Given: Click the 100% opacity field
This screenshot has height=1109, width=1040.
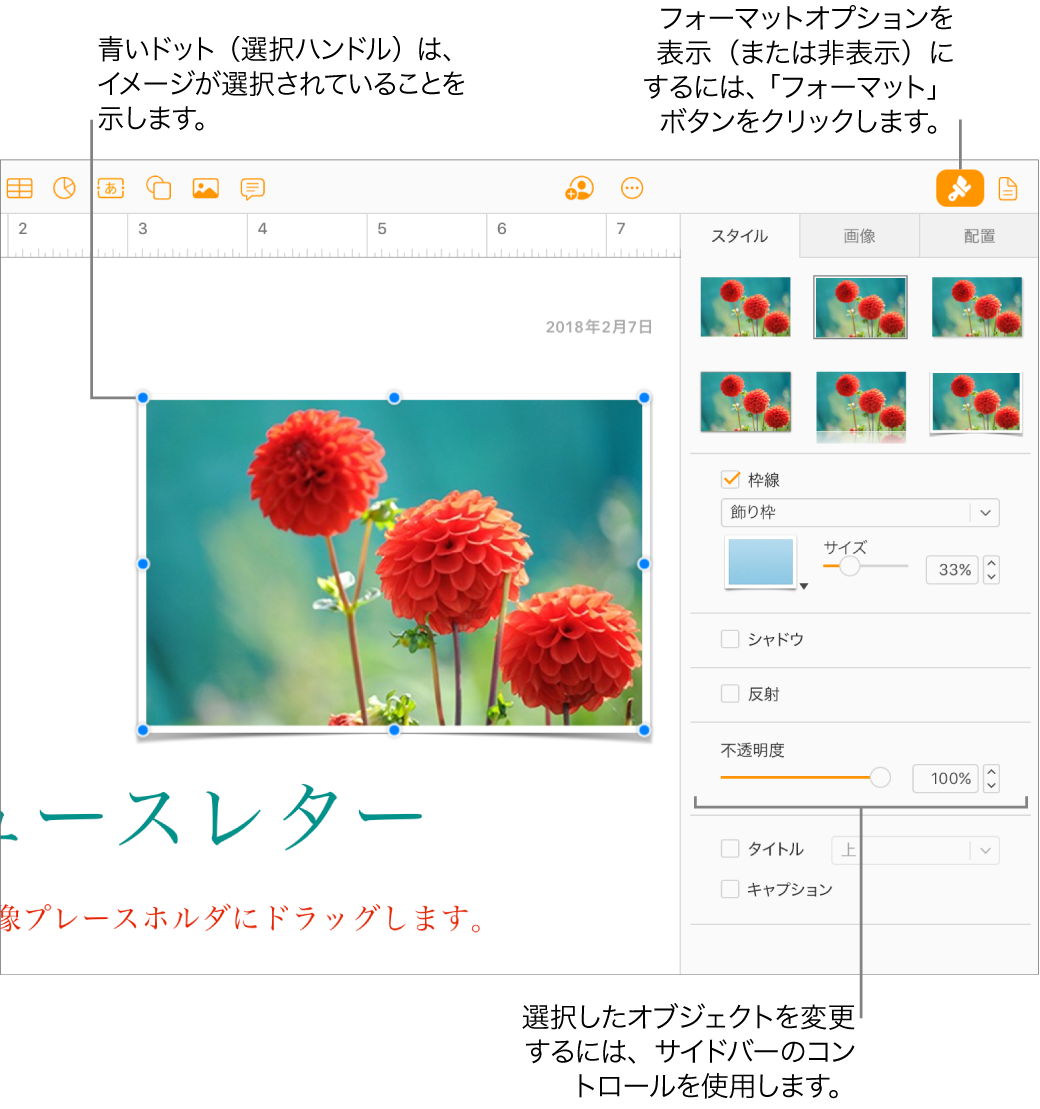Looking at the screenshot, I should click(x=945, y=779).
